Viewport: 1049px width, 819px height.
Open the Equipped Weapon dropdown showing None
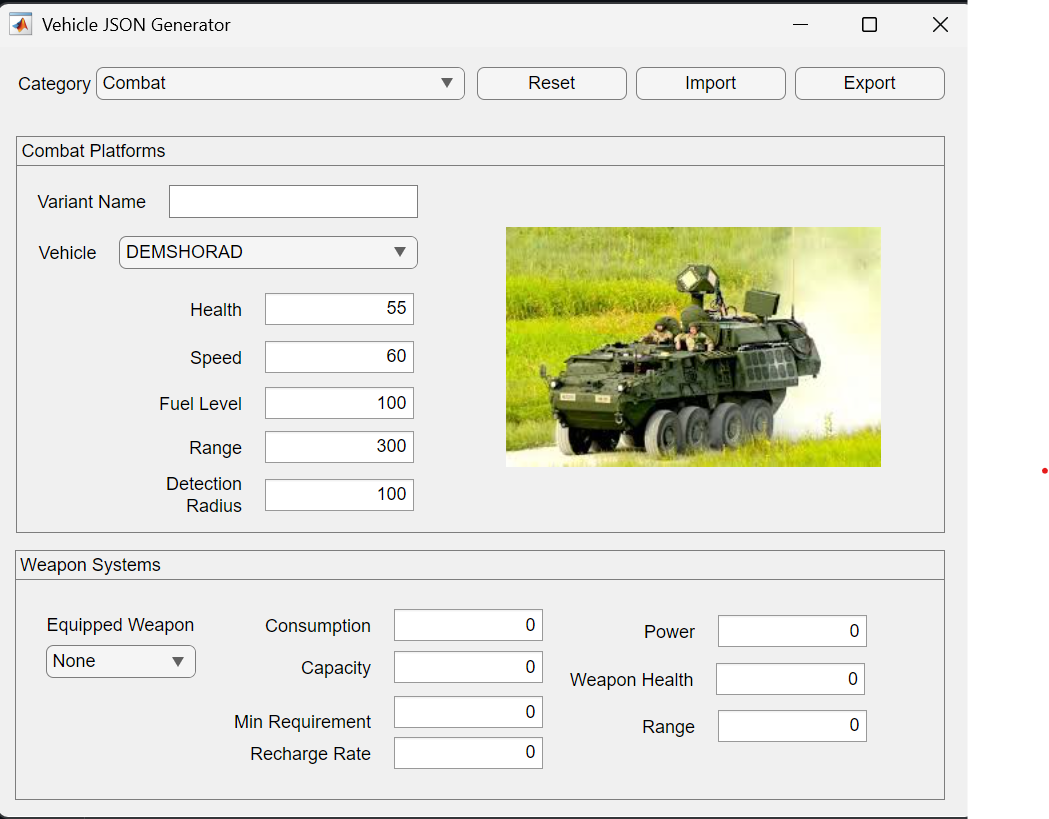(120, 661)
